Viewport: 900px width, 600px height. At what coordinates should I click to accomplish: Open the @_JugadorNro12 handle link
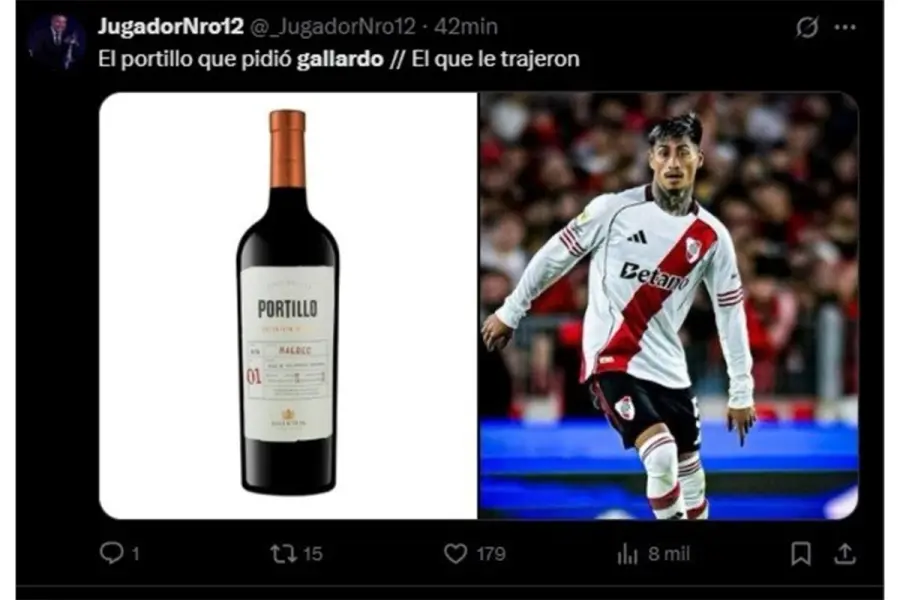[x=333, y=26]
